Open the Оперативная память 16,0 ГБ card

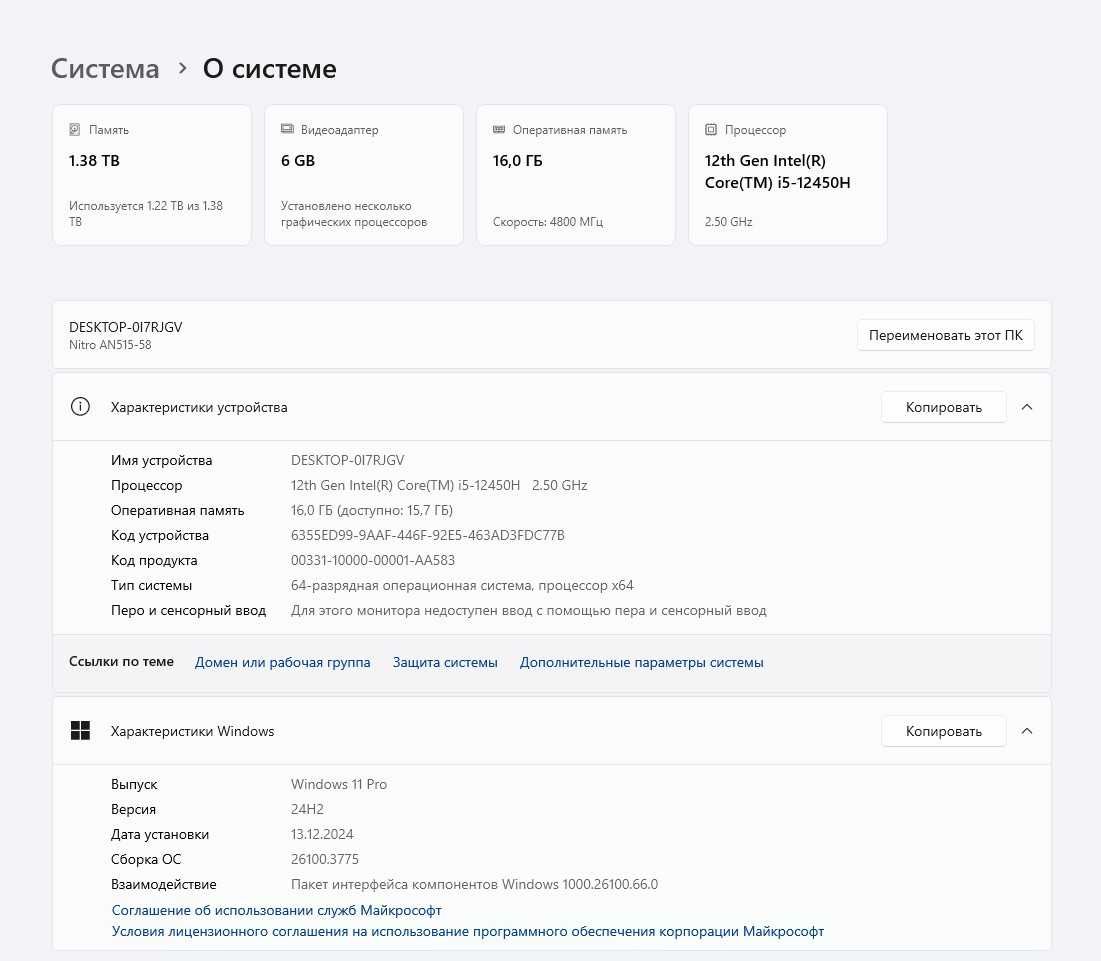click(576, 175)
